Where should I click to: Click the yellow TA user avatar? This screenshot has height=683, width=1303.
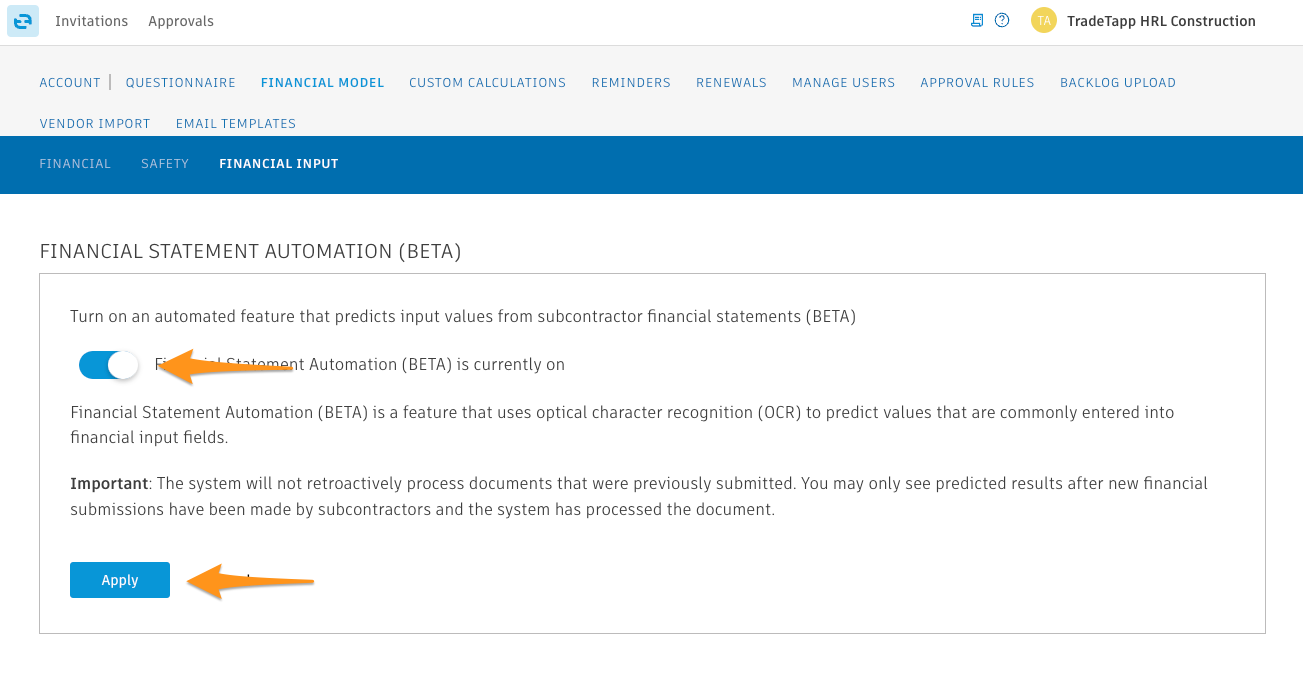click(x=1044, y=21)
